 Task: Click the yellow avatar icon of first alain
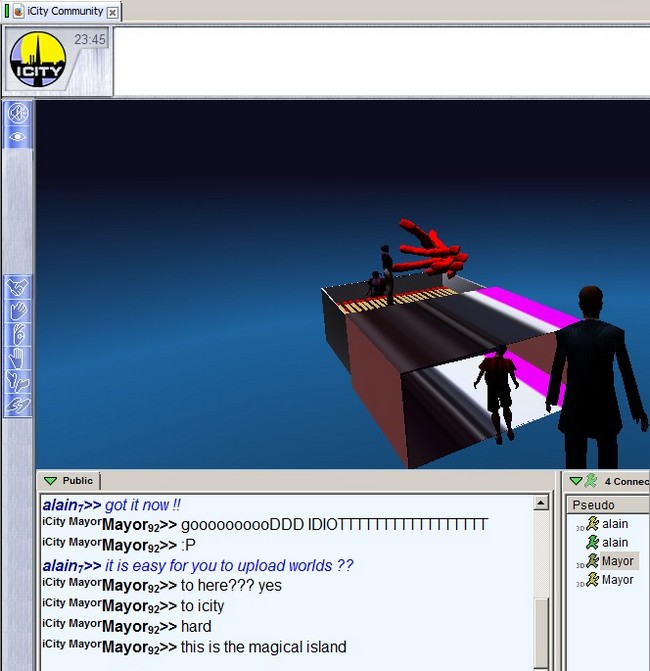pyautogui.click(x=592, y=523)
